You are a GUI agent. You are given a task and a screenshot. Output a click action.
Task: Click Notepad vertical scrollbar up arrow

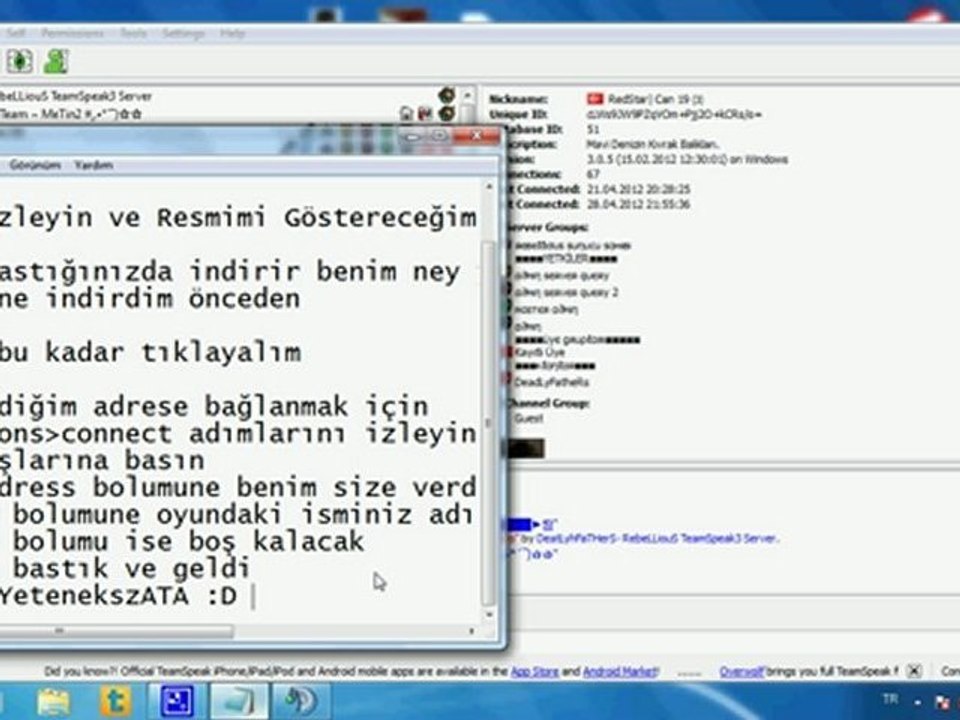click(x=489, y=187)
